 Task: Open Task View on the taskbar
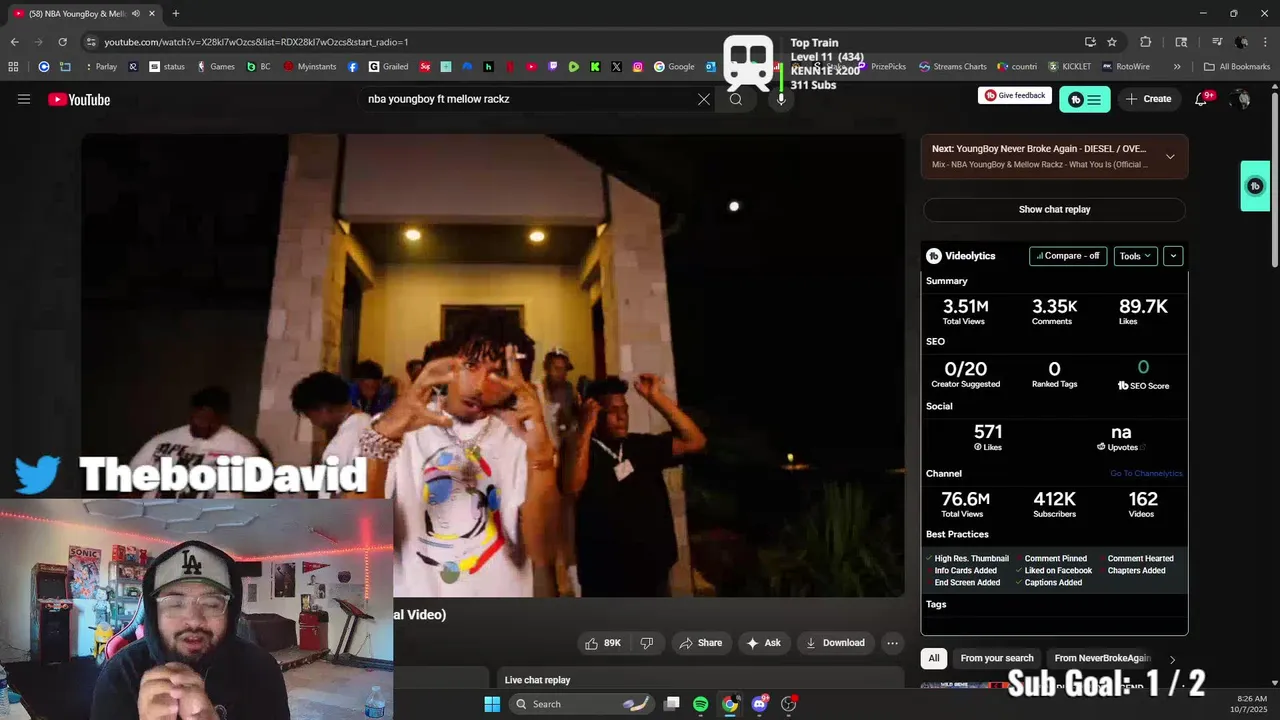pos(672,704)
